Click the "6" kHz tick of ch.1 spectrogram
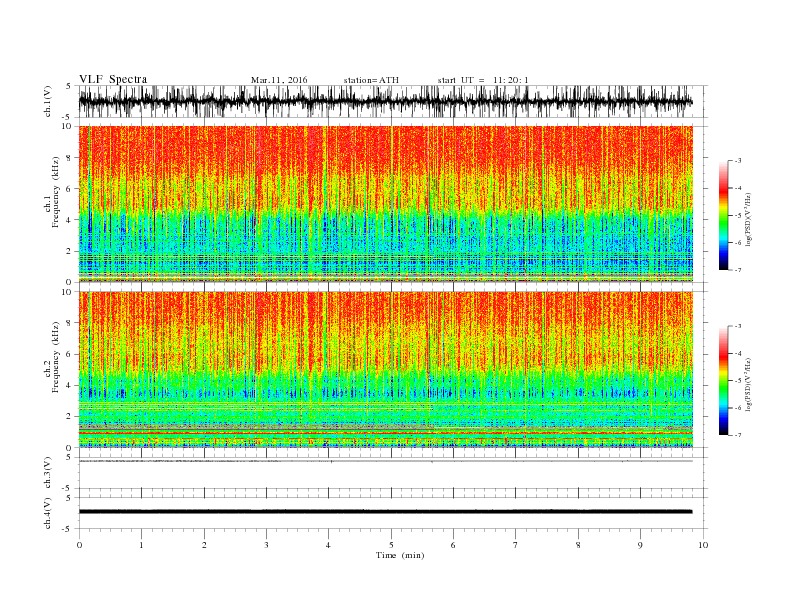 coord(70,189)
